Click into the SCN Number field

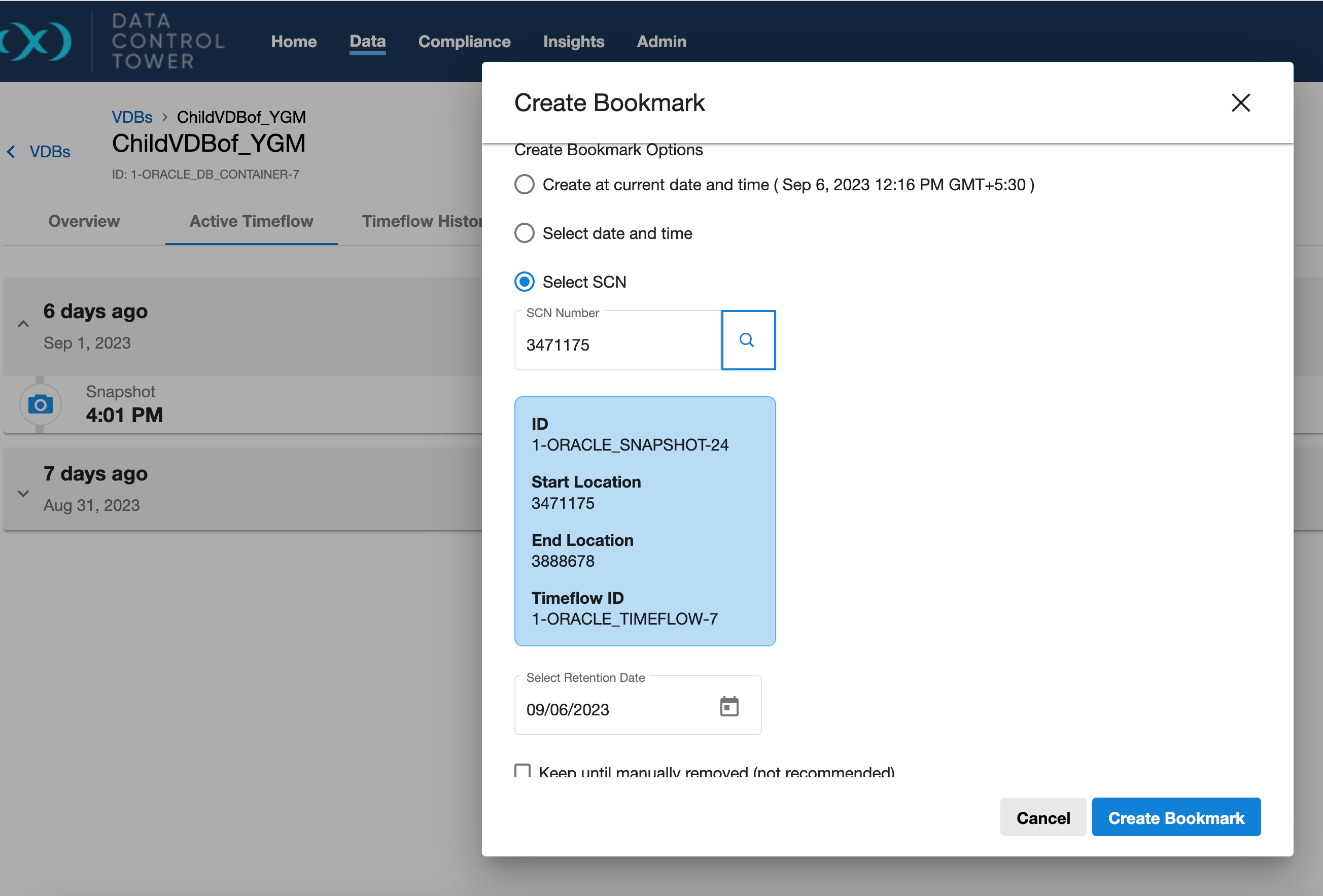[617, 345]
